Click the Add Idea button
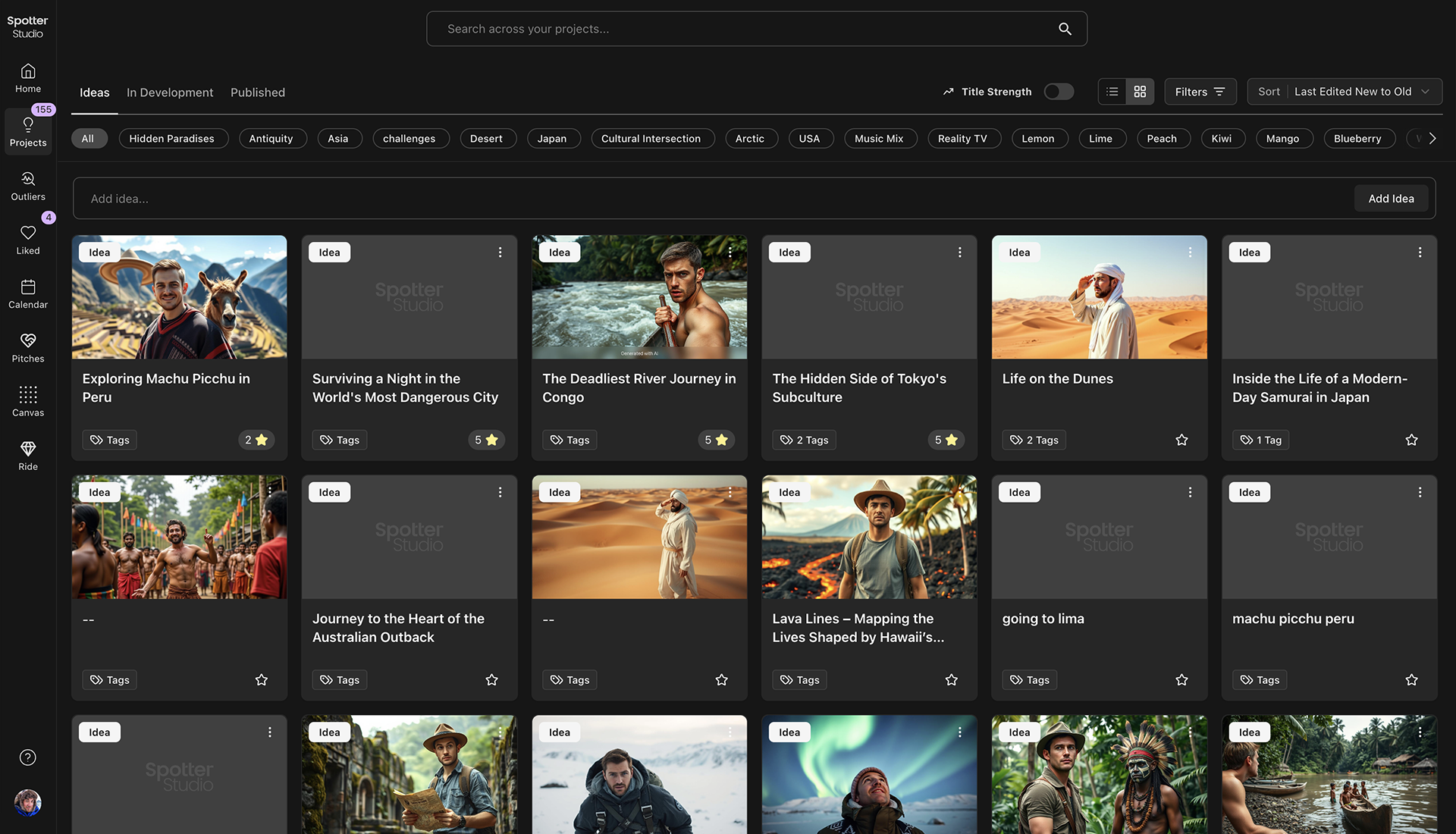 (x=1391, y=199)
